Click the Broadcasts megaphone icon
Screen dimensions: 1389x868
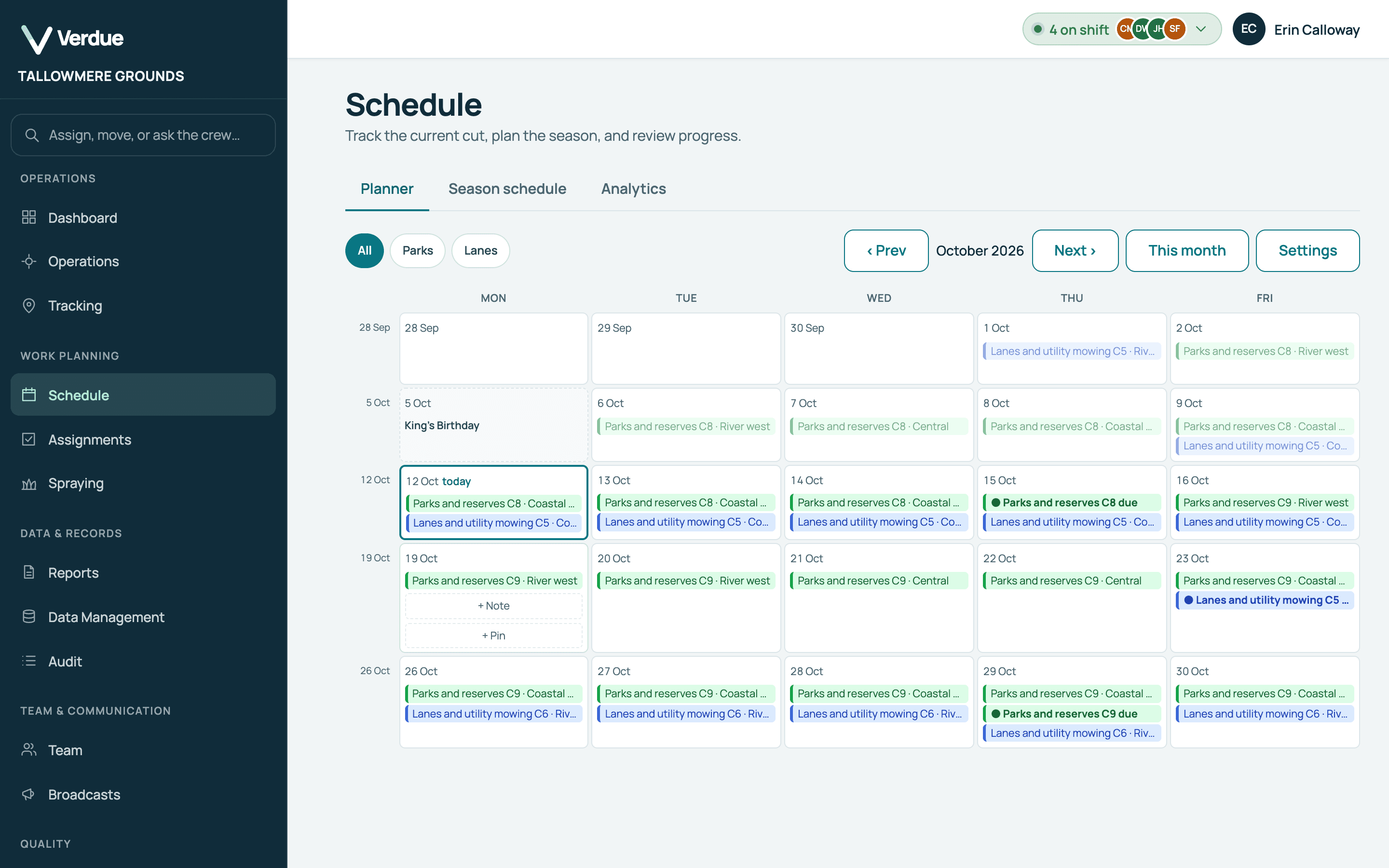coord(29,794)
